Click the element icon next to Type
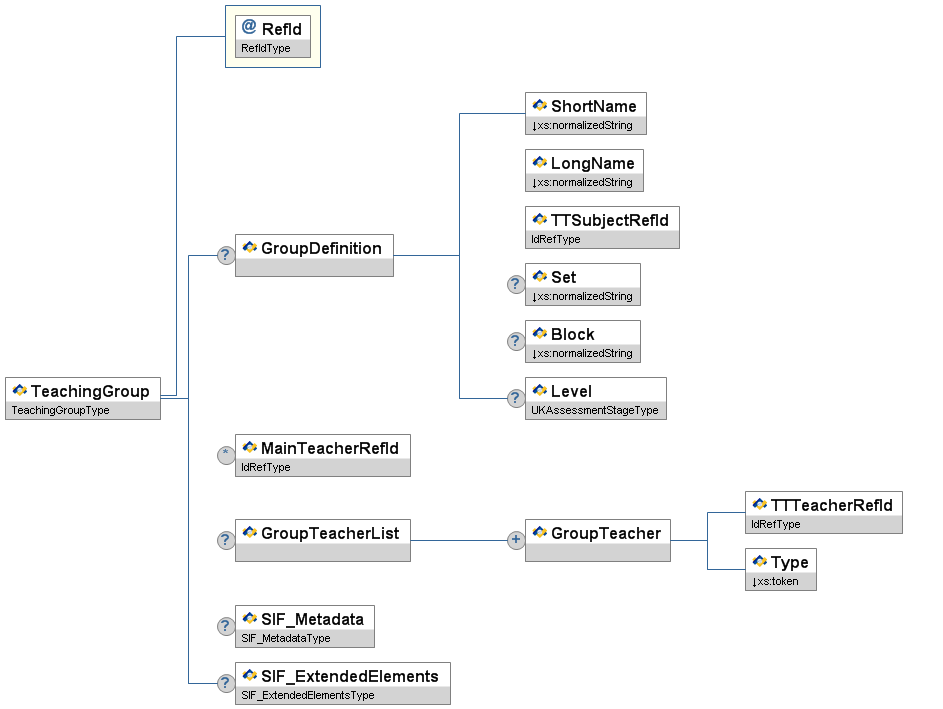 pyautogui.click(x=759, y=562)
